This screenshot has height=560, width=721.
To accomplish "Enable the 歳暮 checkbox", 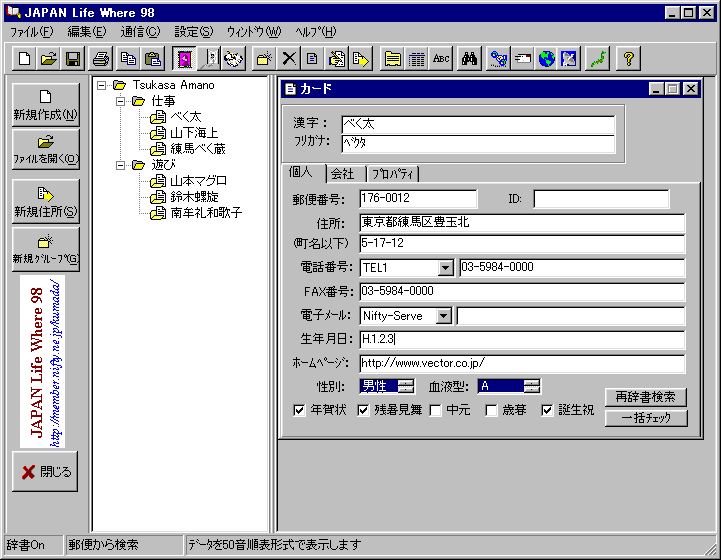I will [491, 410].
